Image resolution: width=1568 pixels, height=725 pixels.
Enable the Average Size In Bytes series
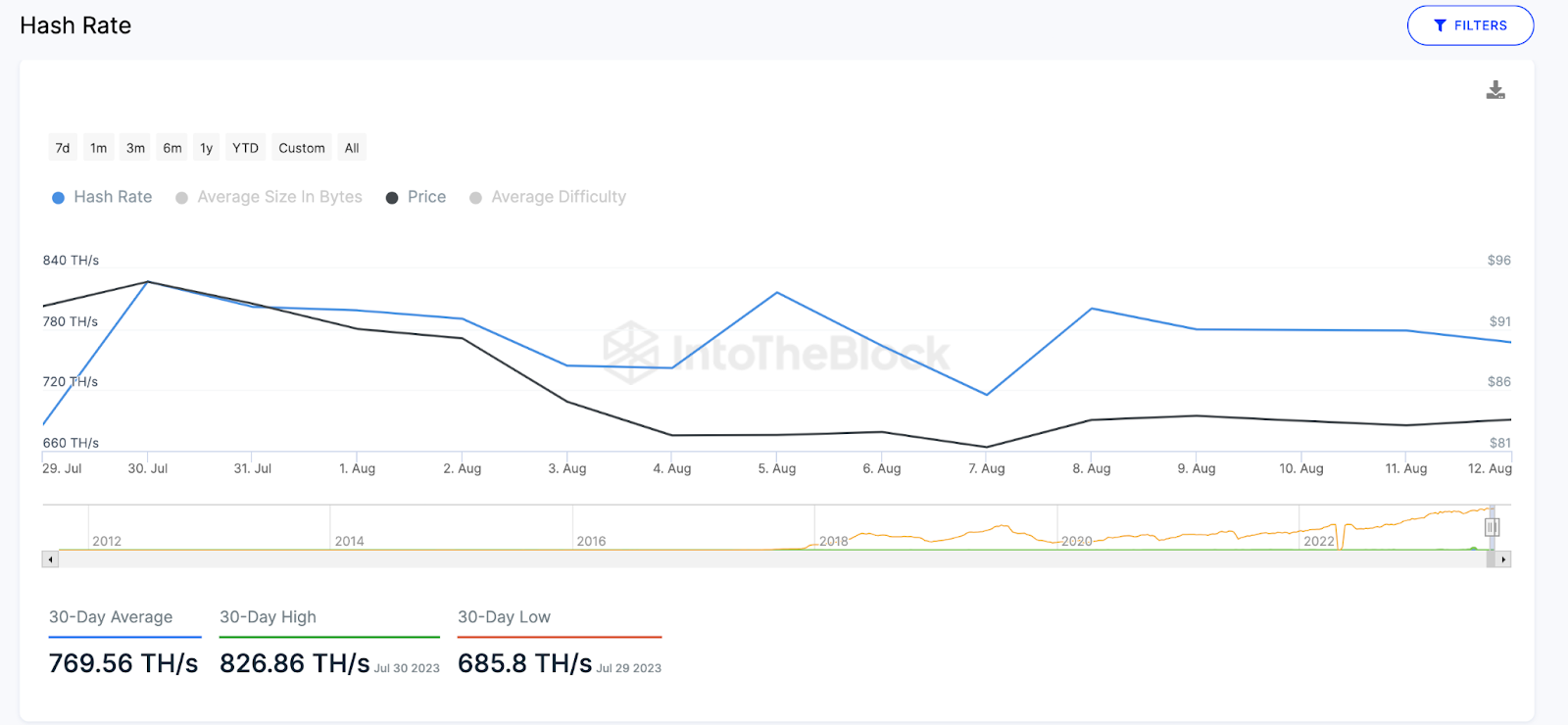269,197
